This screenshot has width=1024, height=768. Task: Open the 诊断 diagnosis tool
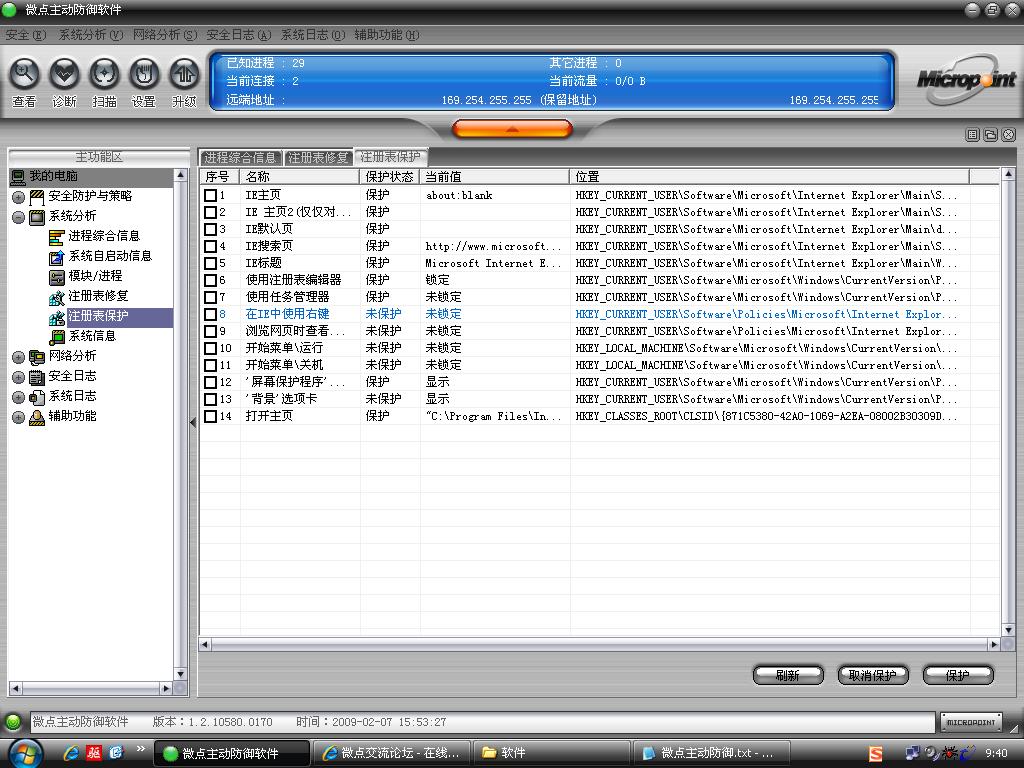click(x=64, y=74)
